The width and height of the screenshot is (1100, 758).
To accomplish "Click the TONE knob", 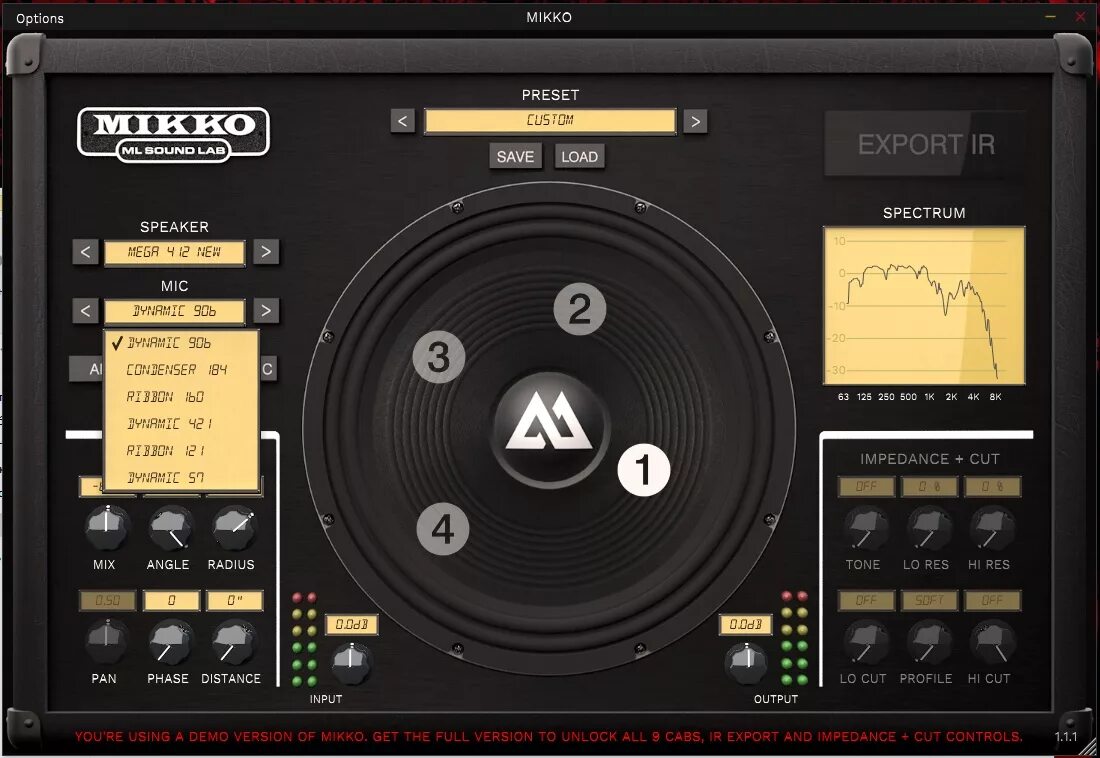I will pos(865,528).
